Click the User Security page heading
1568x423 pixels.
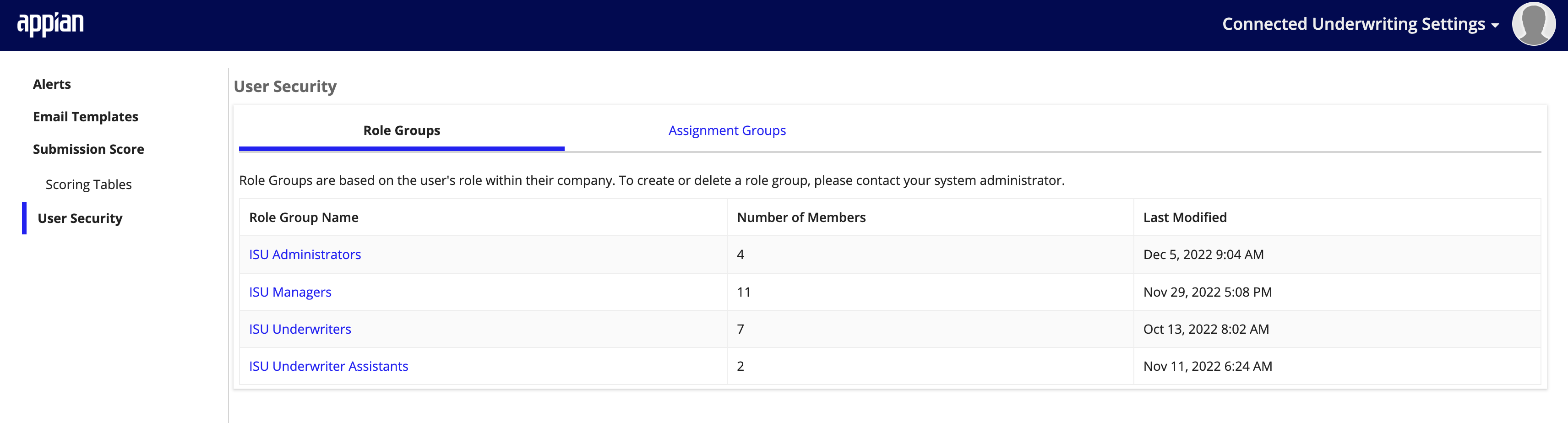285,87
